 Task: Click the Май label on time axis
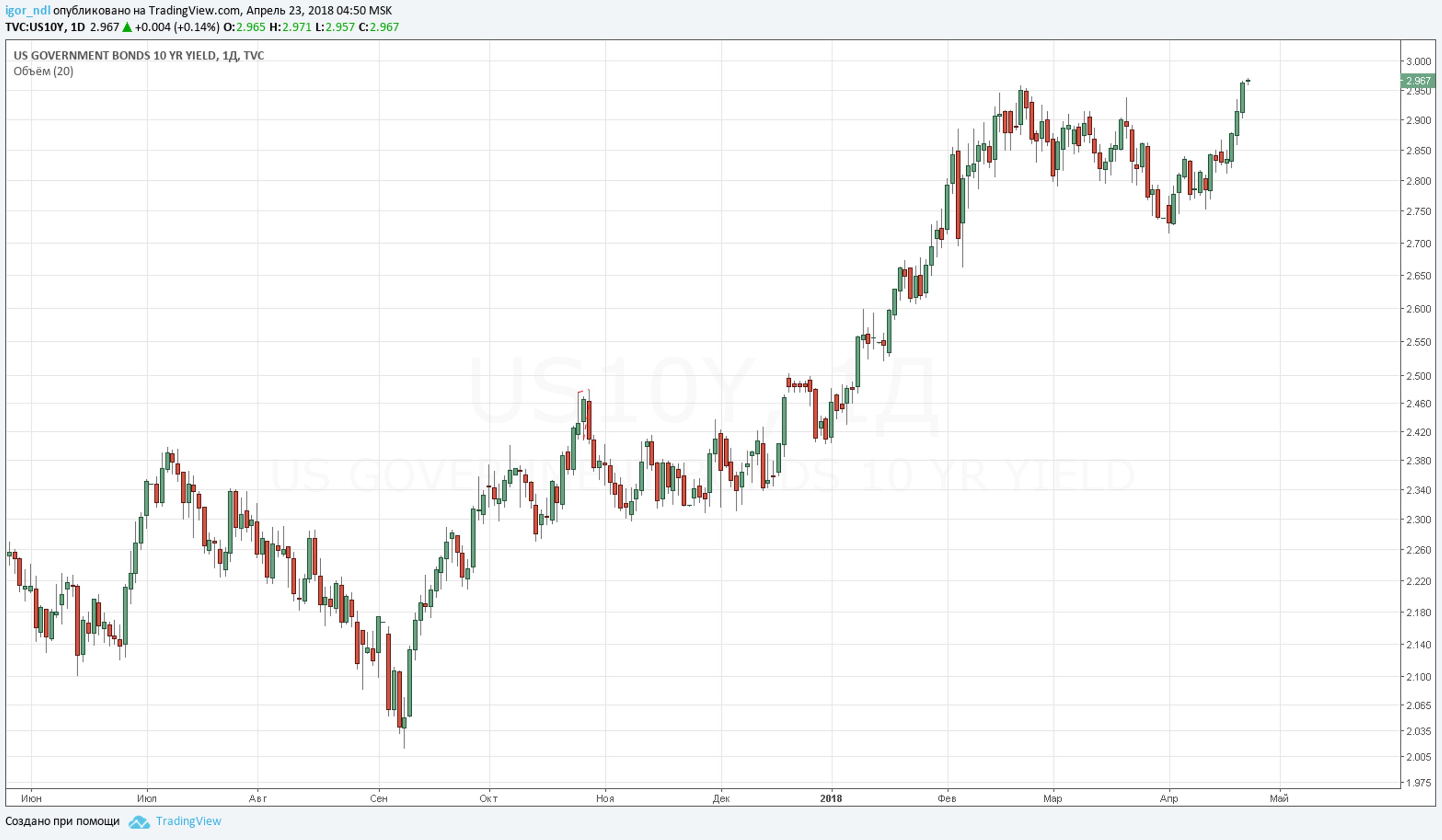(1279, 798)
